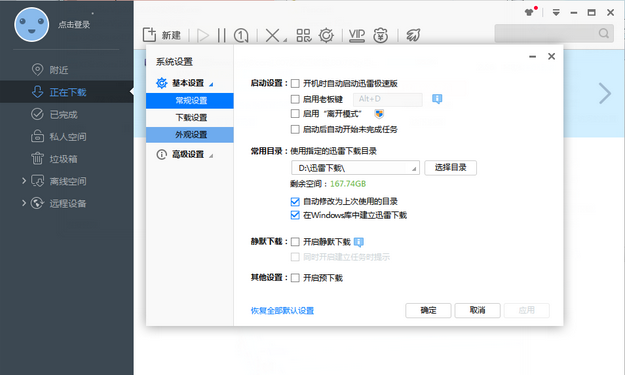Image resolution: width=625 pixels, height=375 pixels.
Task: Click the priority download circle icon
Action: tap(241, 35)
